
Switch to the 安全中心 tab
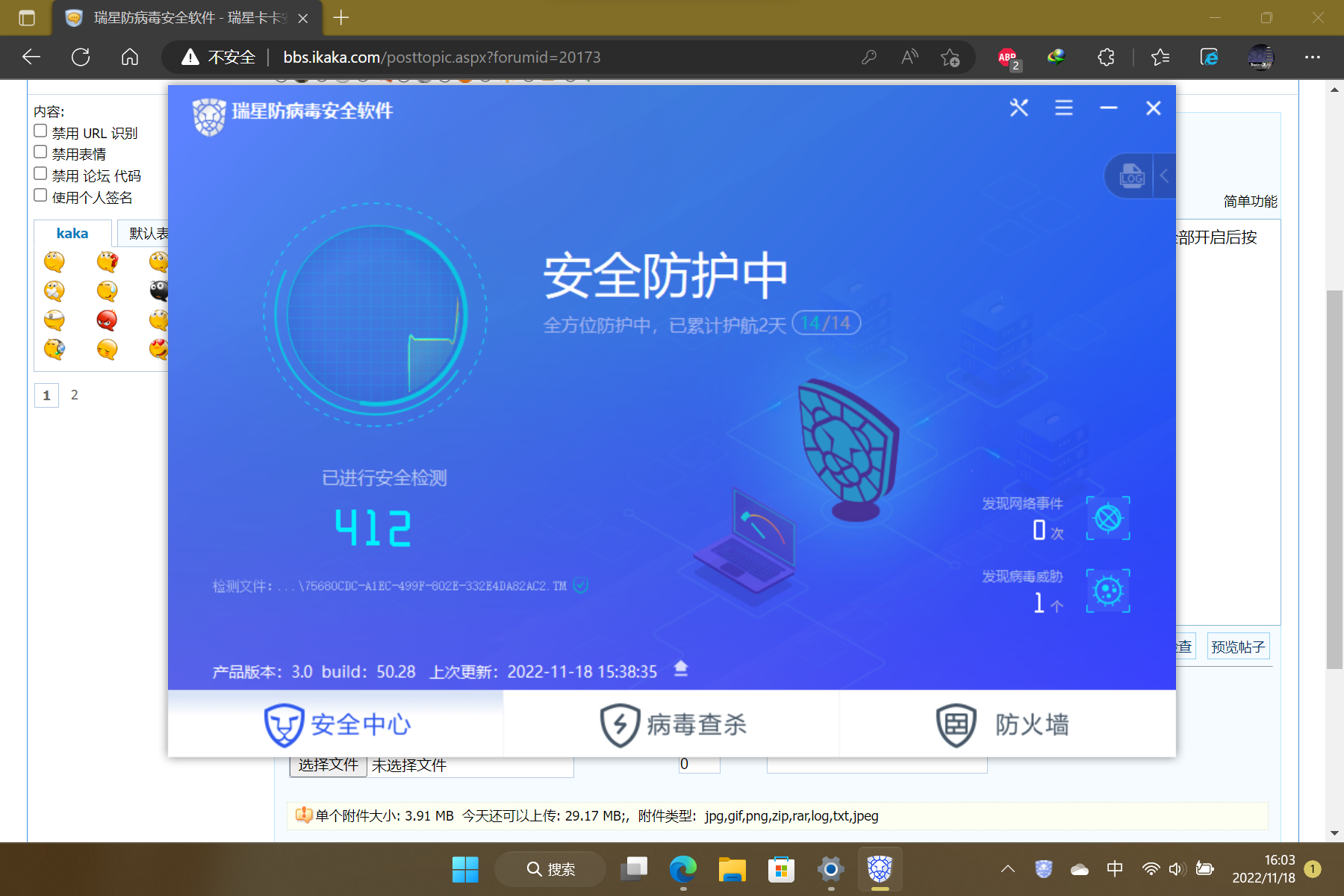click(x=336, y=724)
